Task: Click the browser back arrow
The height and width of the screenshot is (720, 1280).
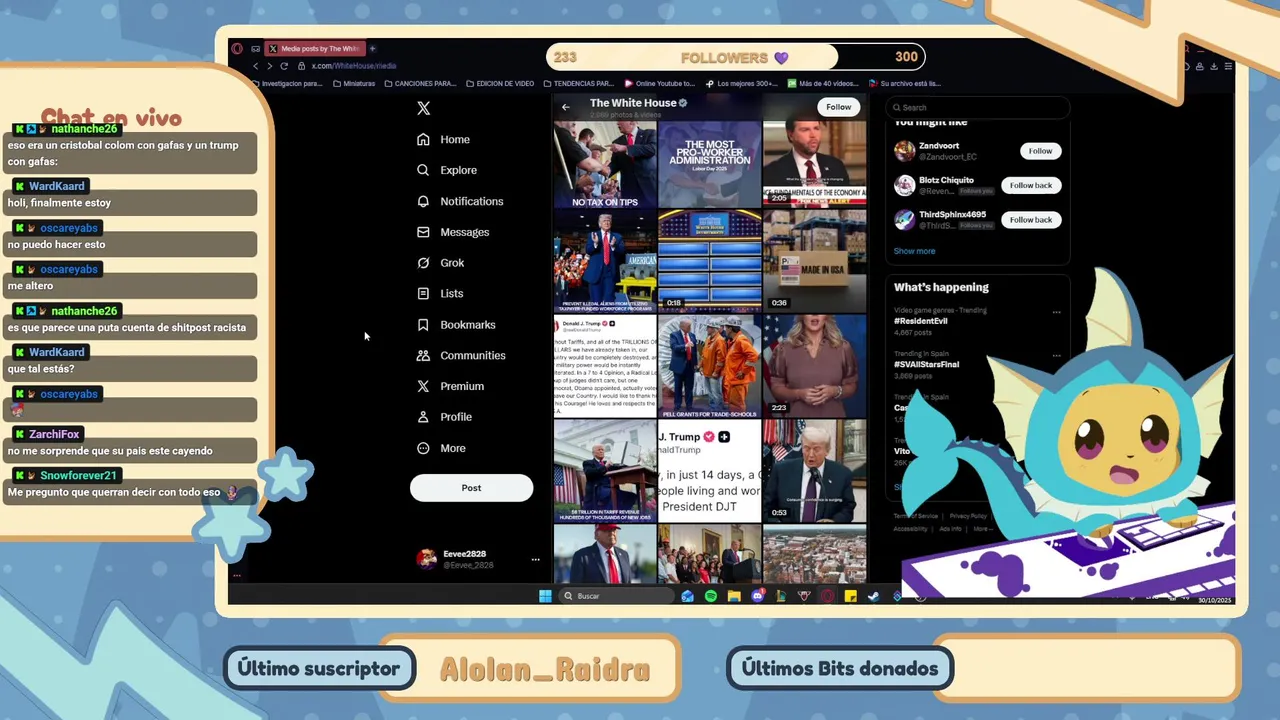Action: [x=255, y=66]
